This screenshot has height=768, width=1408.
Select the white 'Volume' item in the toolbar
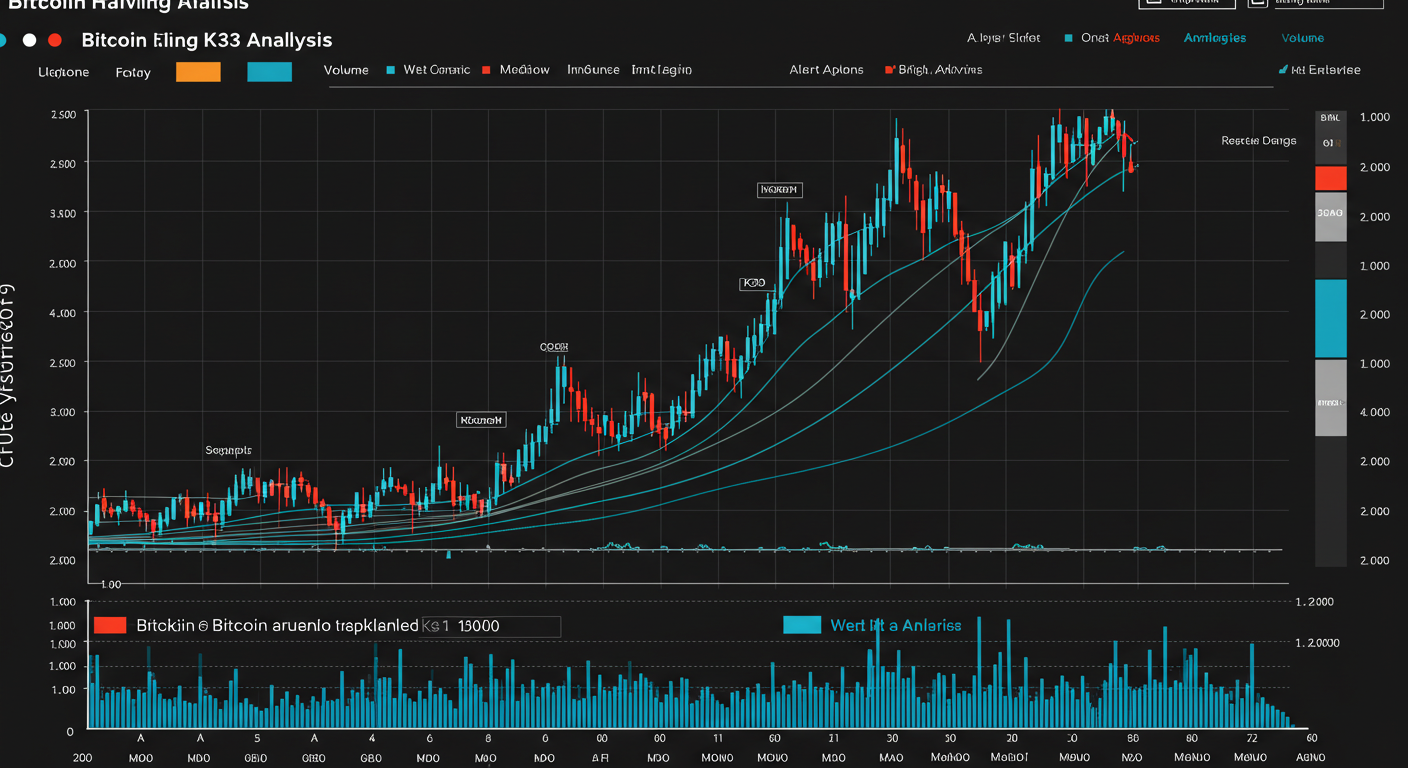pyautogui.click(x=346, y=70)
